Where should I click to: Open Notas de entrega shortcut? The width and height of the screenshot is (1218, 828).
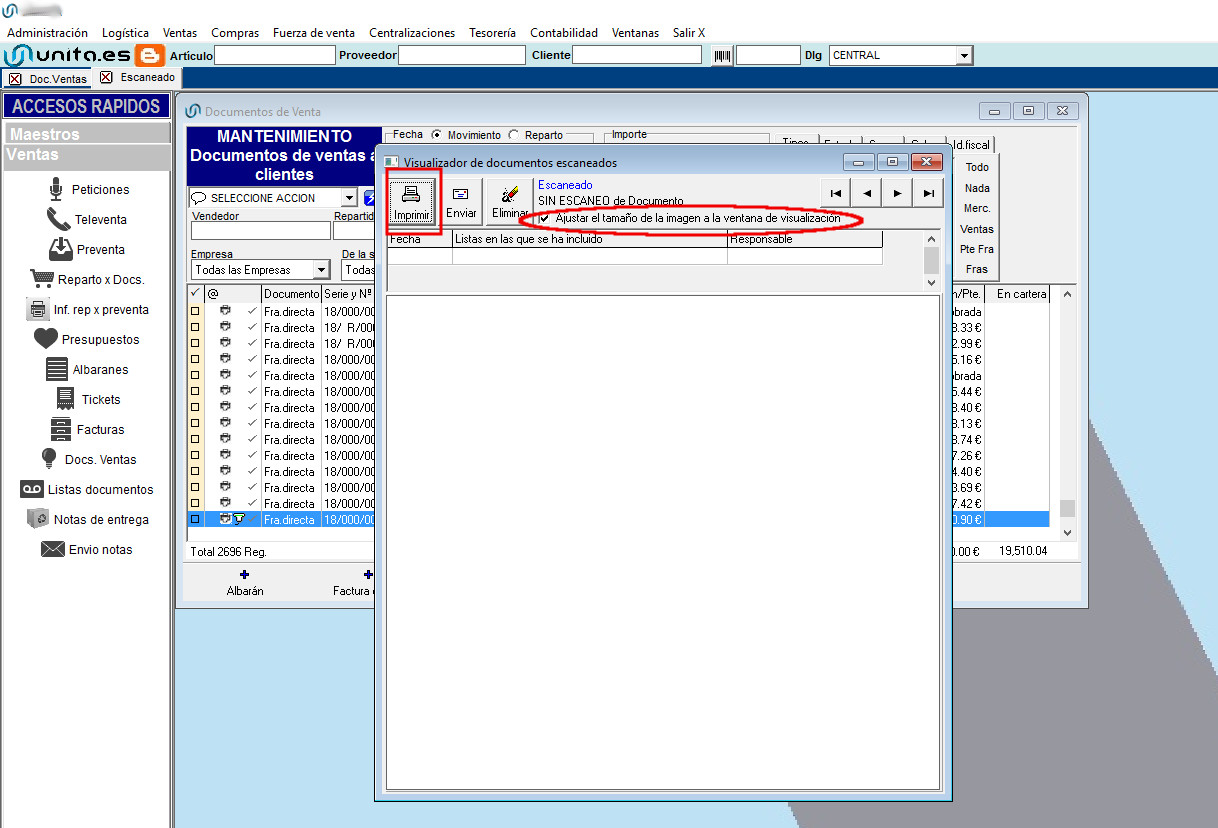tap(87, 519)
